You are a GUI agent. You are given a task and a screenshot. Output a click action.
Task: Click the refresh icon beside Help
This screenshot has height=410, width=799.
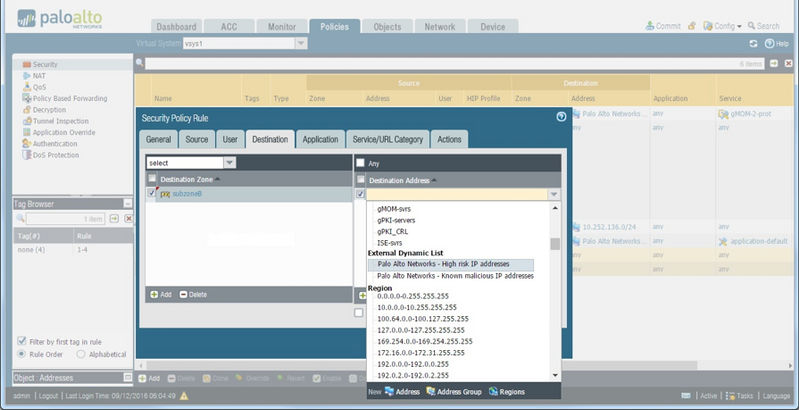(753, 44)
